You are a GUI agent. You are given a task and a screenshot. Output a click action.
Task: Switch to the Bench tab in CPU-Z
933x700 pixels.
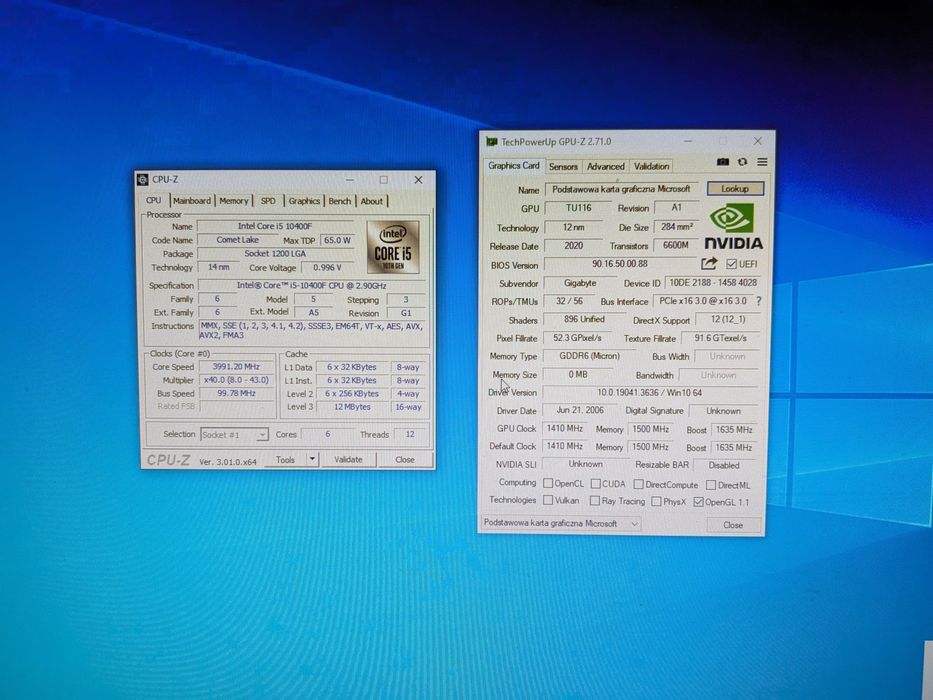click(340, 201)
